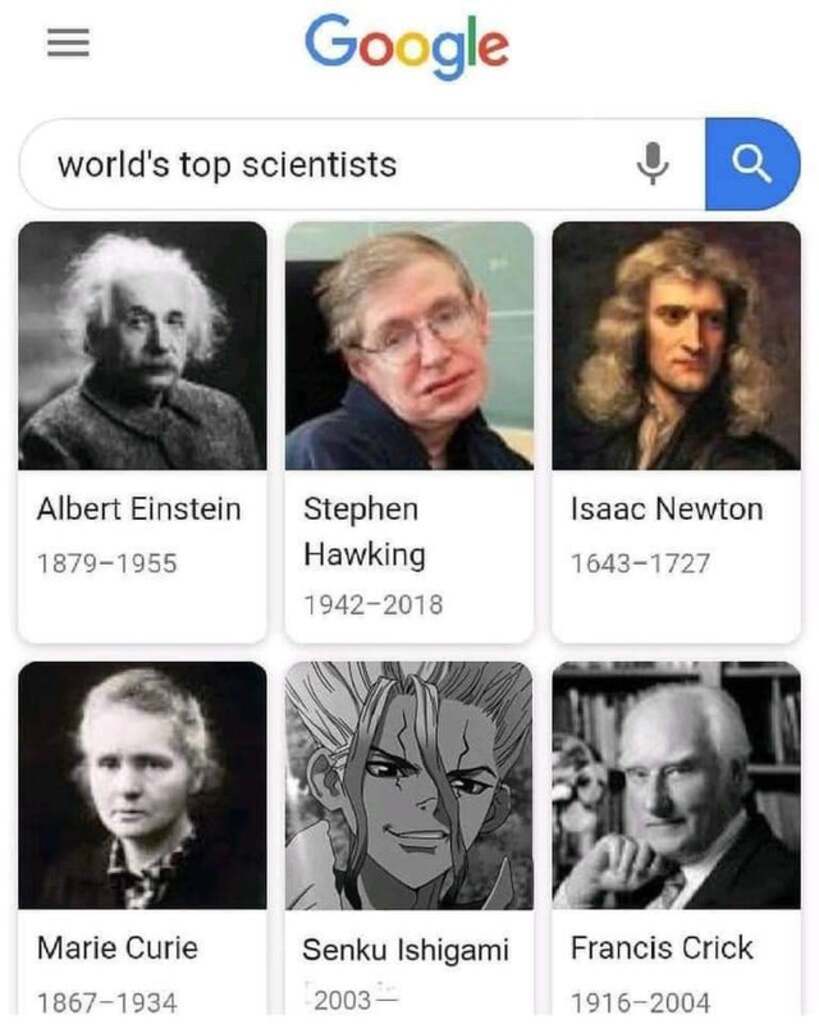This screenshot has height=1024, width=819.
Task: Open Francis Crick's photo
Action: (677, 785)
